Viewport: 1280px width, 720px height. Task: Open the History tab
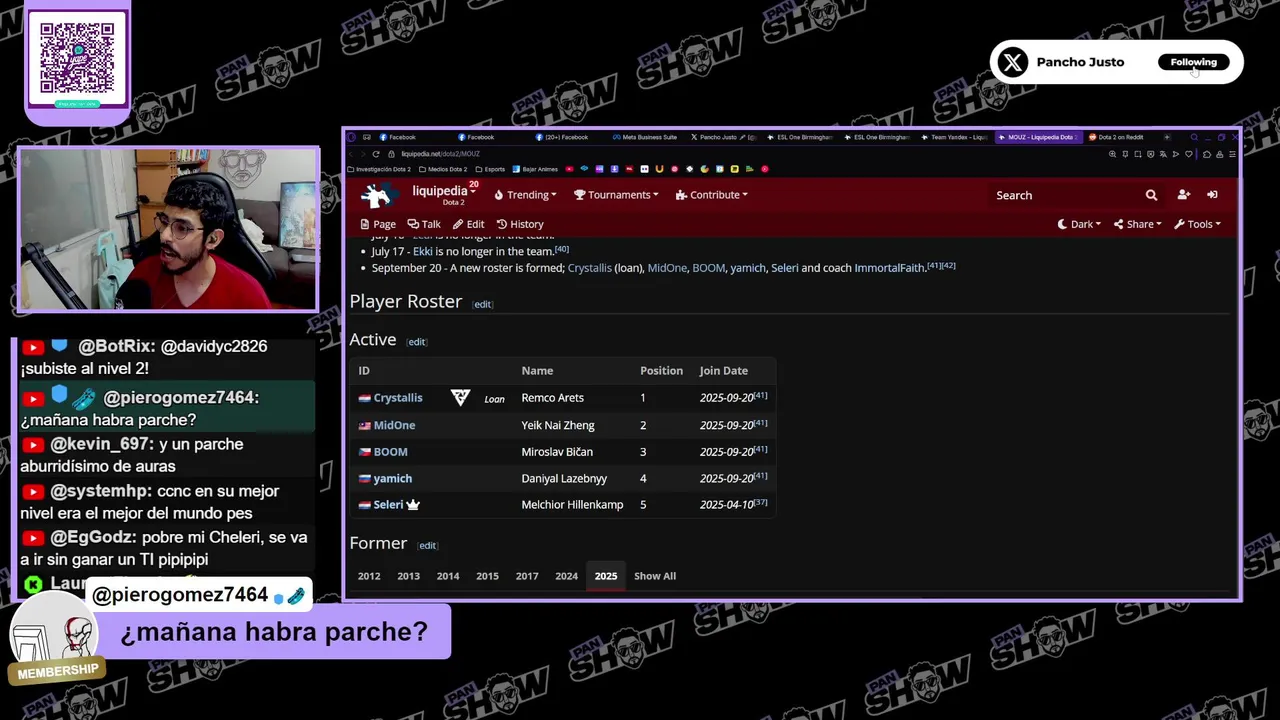[520, 224]
